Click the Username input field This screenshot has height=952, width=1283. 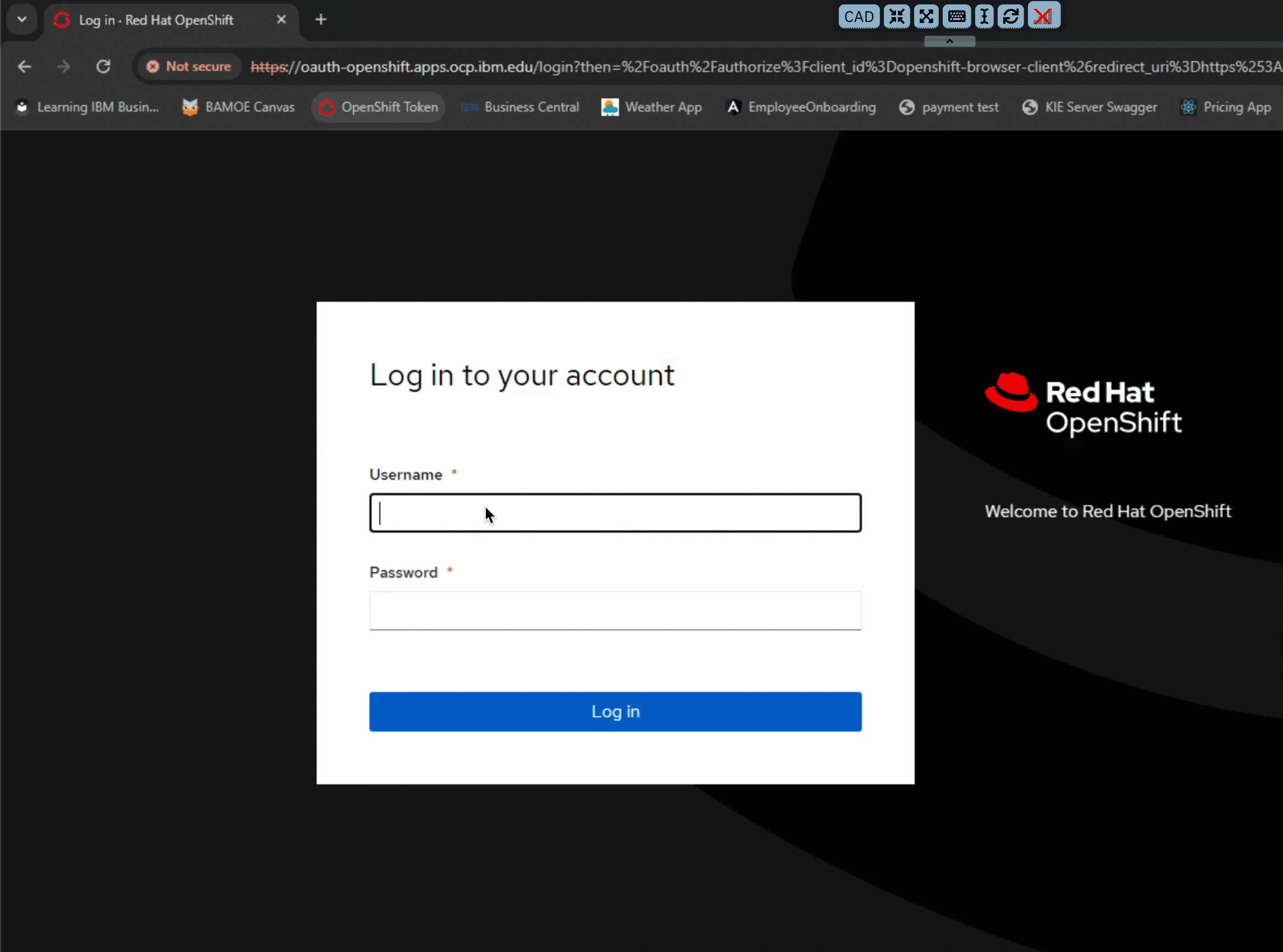(615, 513)
